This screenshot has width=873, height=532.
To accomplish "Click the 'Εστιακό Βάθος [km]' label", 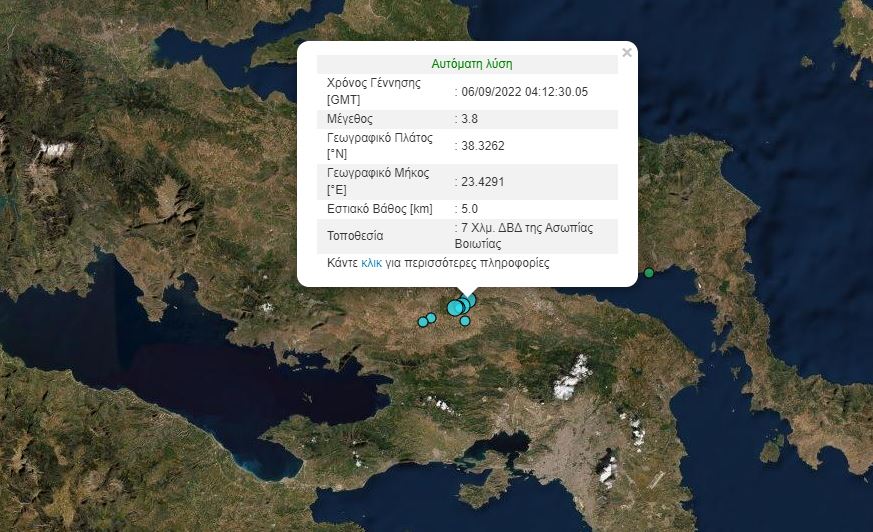I will (x=380, y=209).
